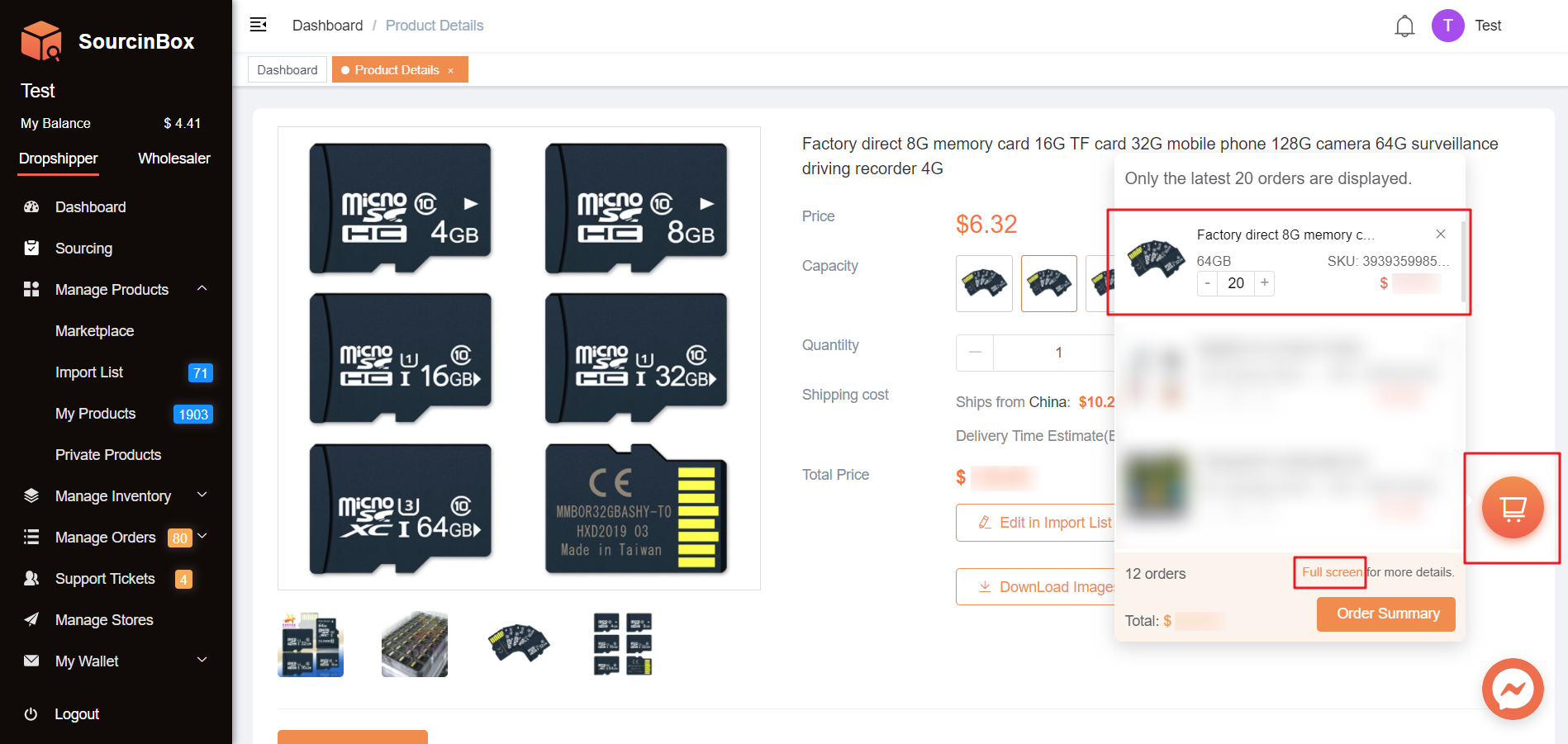Screen dimensions: 1568x744
Task: Select the Dropshipper mode
Action: 59,159
